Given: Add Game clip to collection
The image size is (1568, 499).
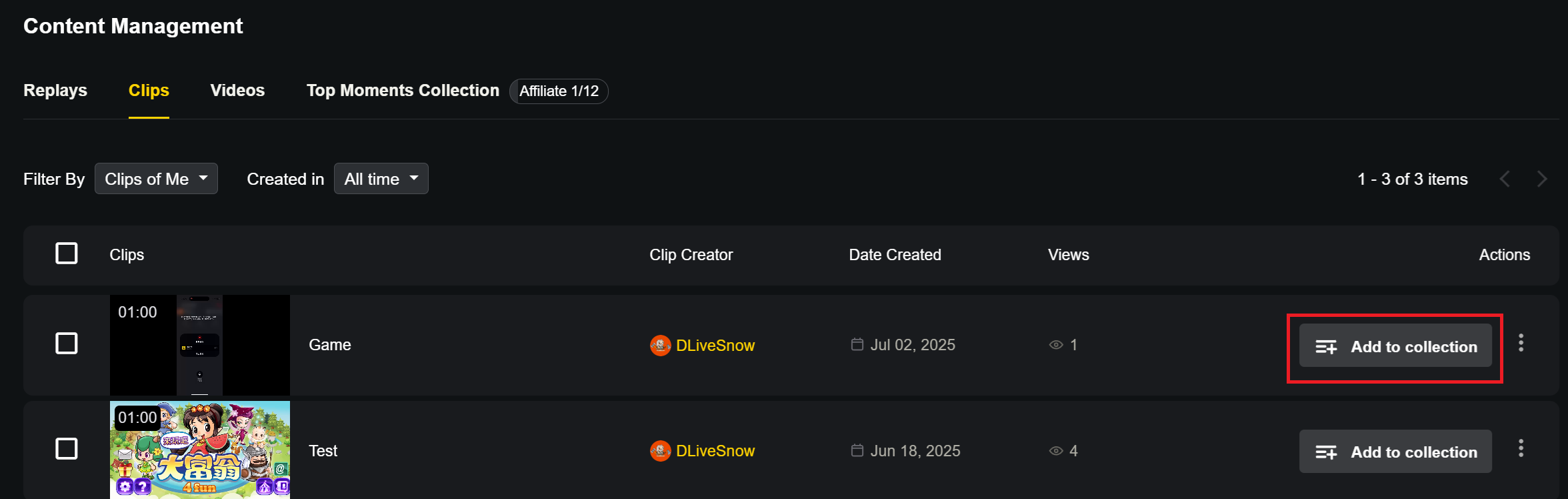Looking at the screenshot, I should click(x=1395, y=346).
